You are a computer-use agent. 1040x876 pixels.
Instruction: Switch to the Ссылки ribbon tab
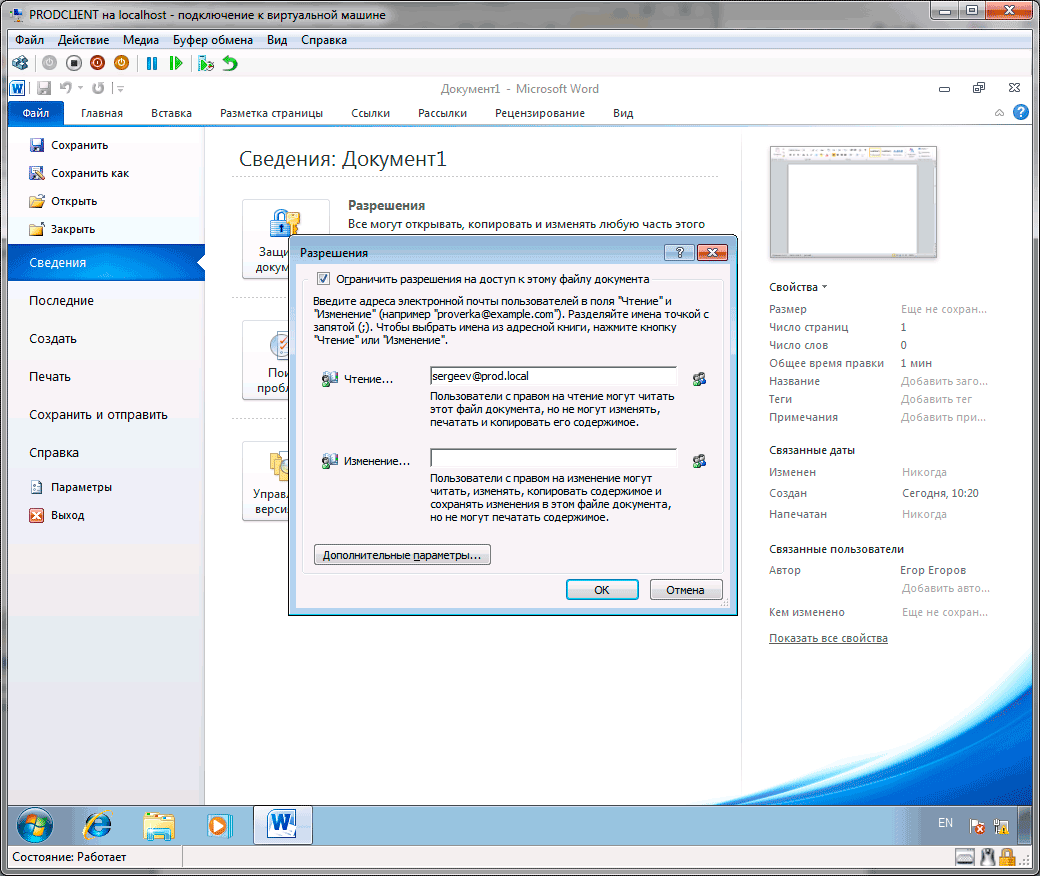tap(371, 113)
